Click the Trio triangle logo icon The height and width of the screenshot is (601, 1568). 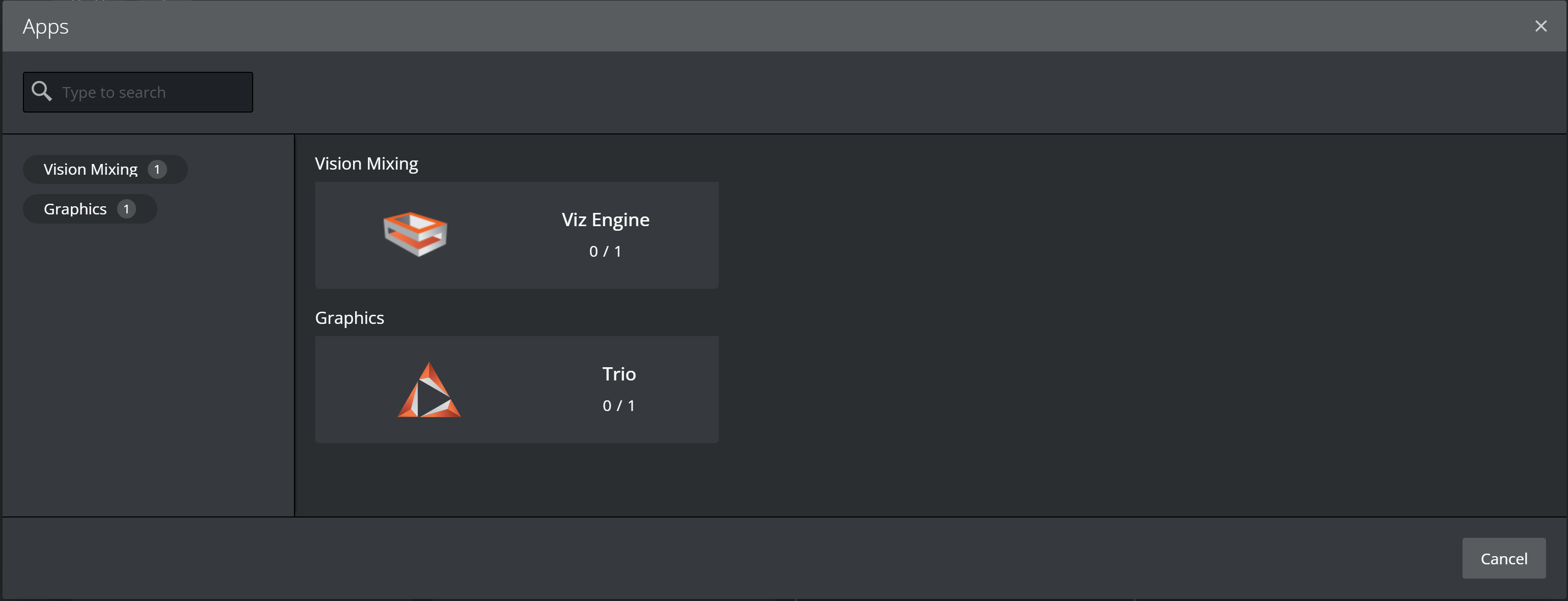pos(429,390)
